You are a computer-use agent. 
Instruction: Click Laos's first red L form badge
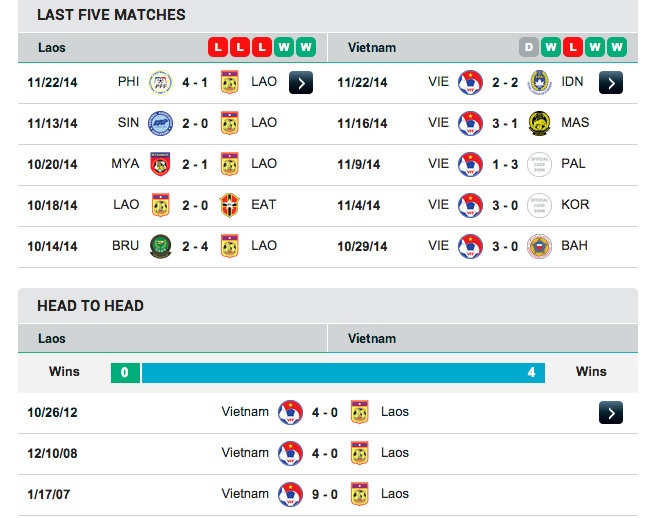tap(217, 47)
